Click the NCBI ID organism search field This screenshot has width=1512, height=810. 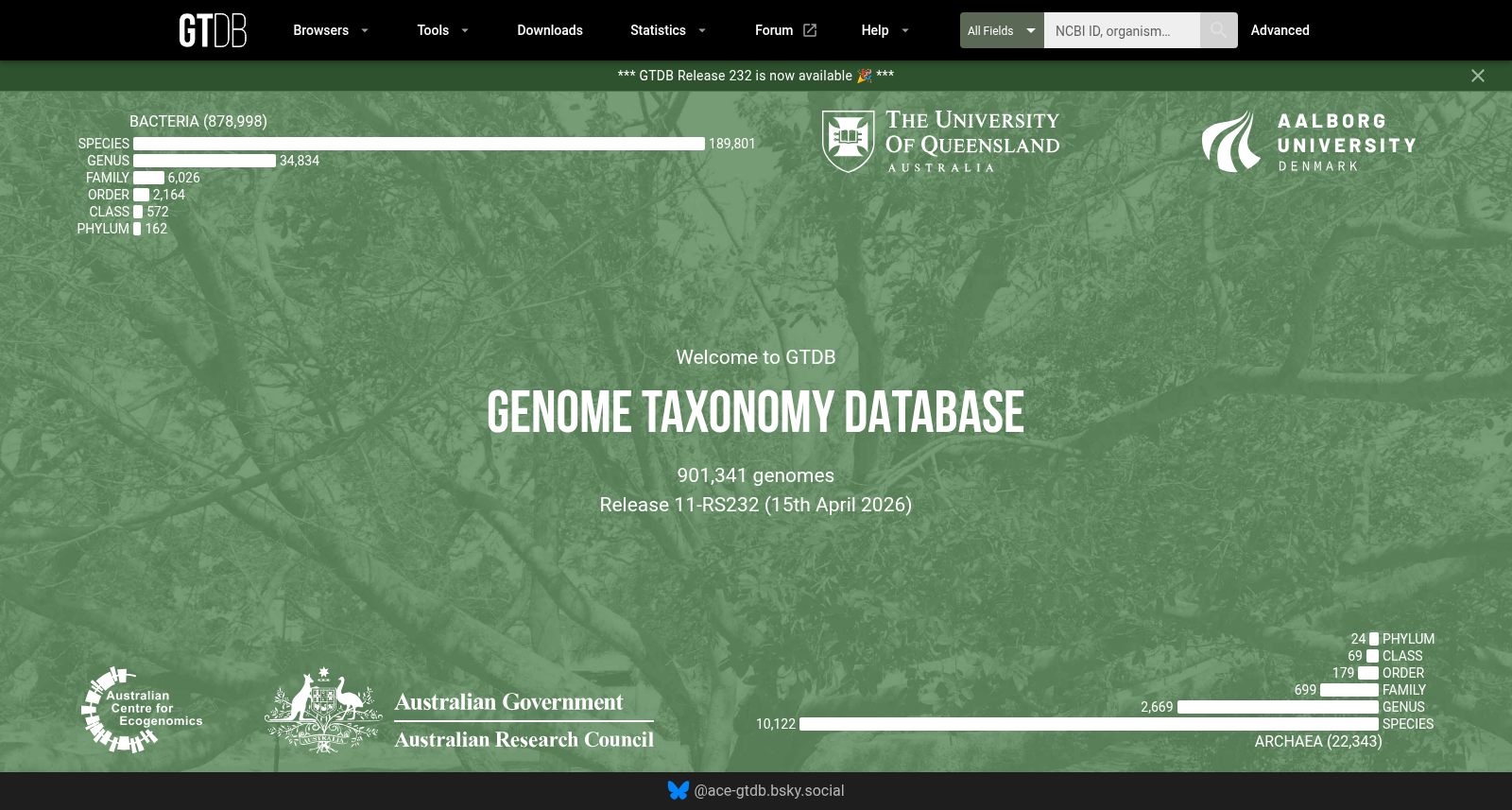coord(1122,30)
